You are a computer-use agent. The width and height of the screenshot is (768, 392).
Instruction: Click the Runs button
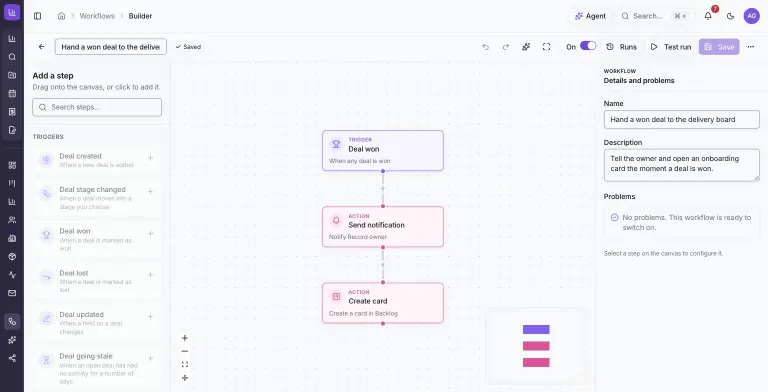(622, 47)
